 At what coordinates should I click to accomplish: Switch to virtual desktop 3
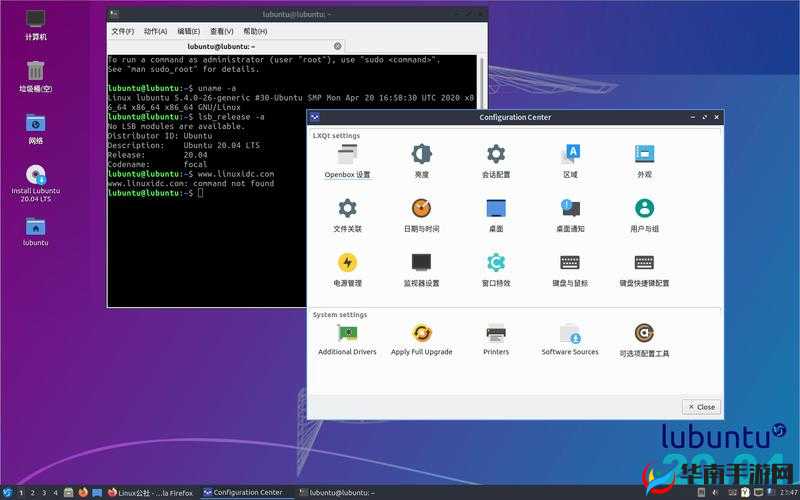[x=44, y=493]
